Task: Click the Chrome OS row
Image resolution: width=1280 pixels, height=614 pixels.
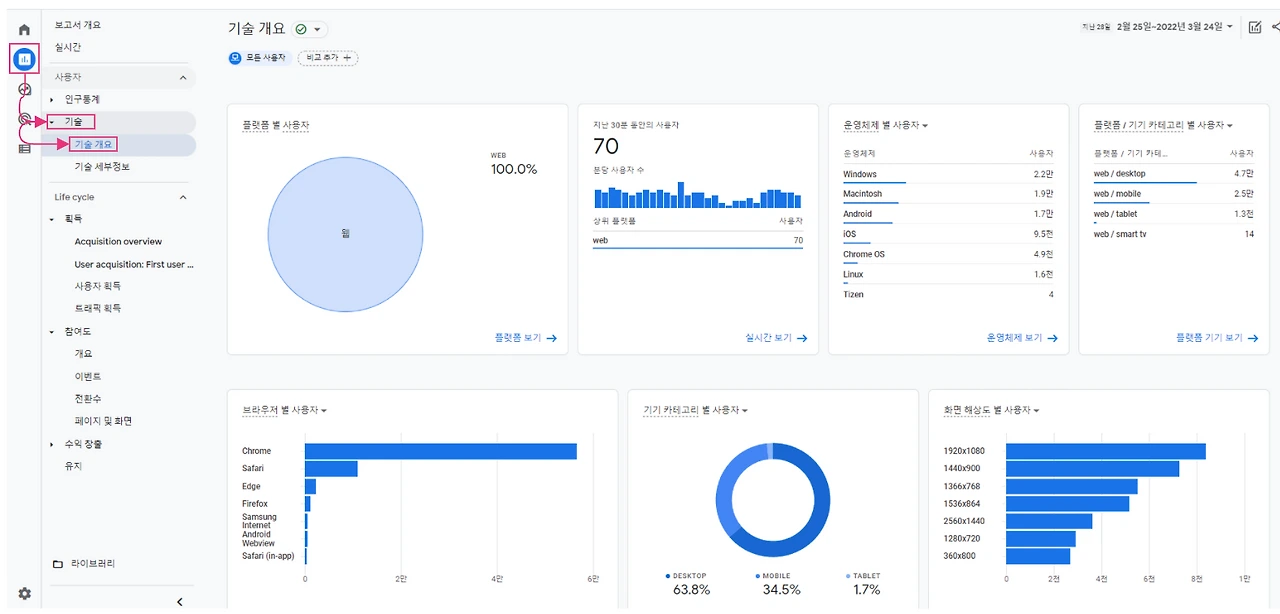Action: (948, 254)
